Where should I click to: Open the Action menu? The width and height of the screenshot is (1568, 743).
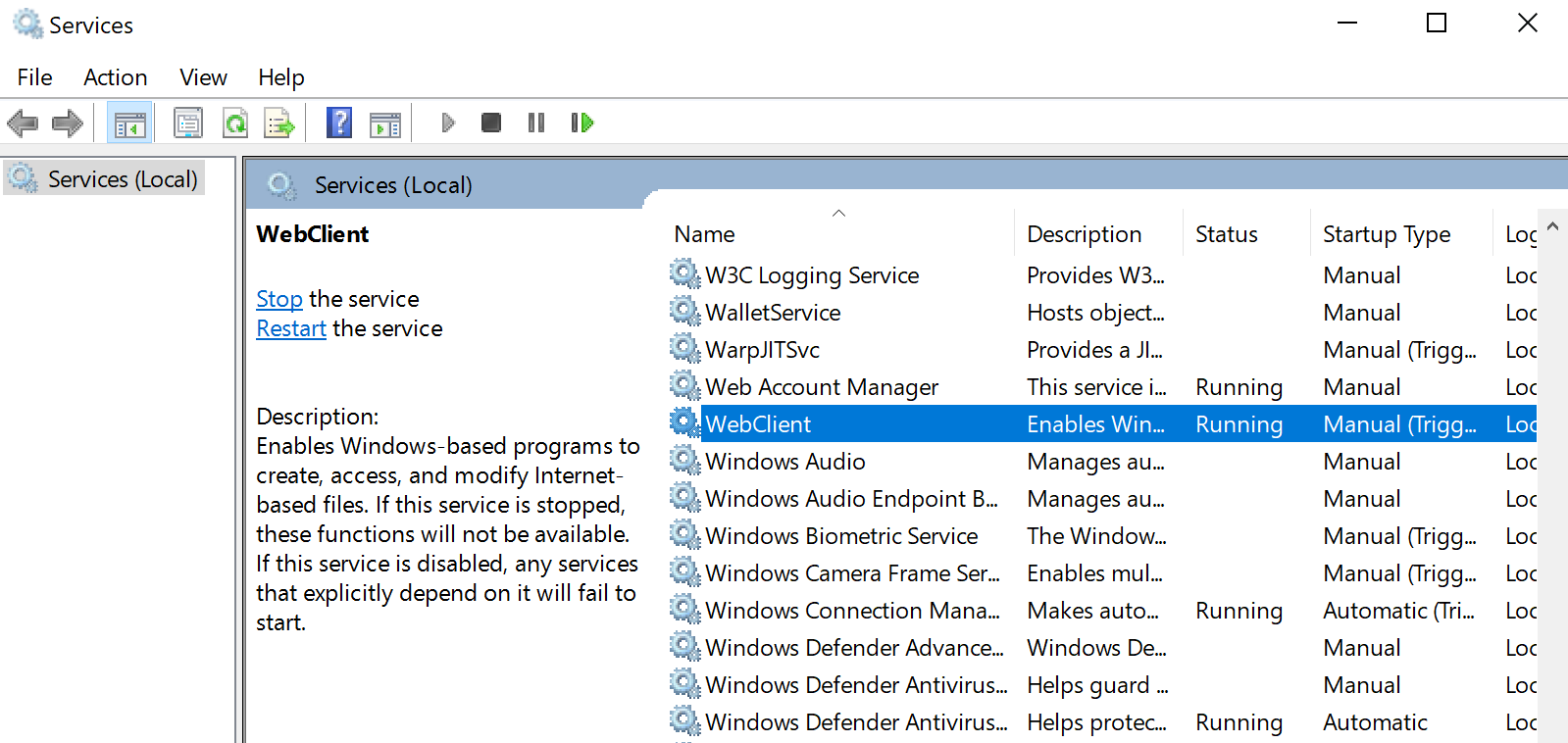point(115,77)
